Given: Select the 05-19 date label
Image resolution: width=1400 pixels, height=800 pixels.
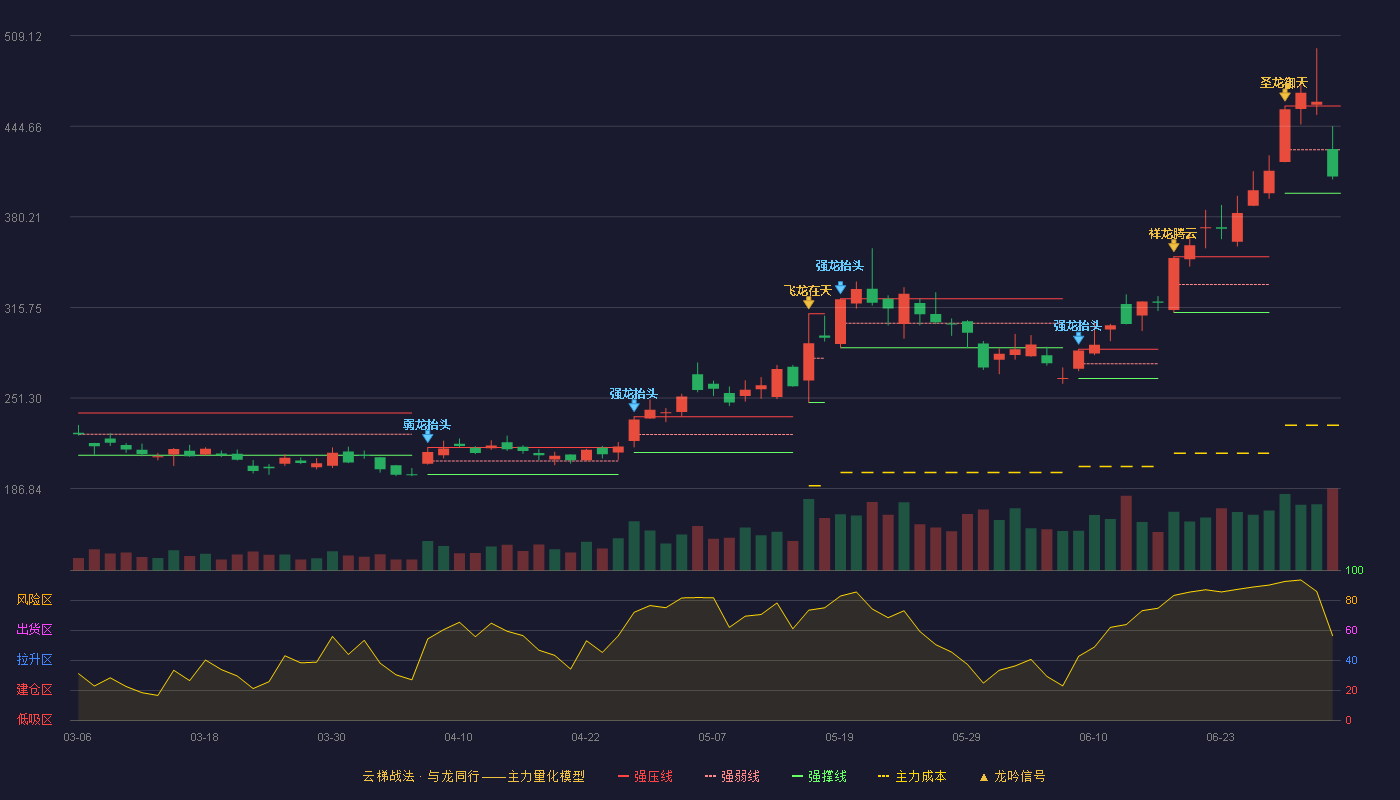Looking at the screenshot, I should [839, 737].
